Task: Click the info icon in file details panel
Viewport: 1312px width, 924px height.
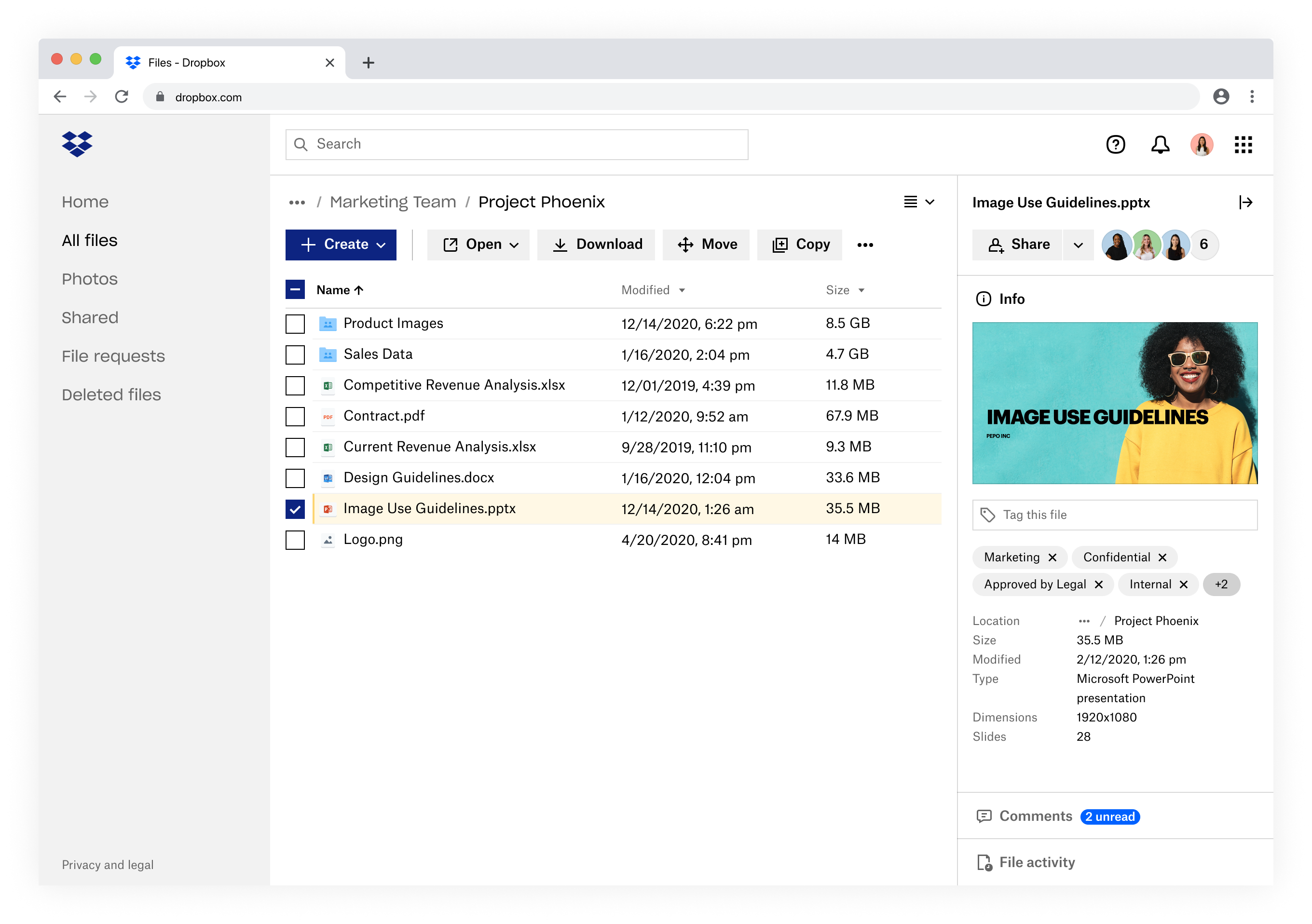Action: tap(984, 298)
